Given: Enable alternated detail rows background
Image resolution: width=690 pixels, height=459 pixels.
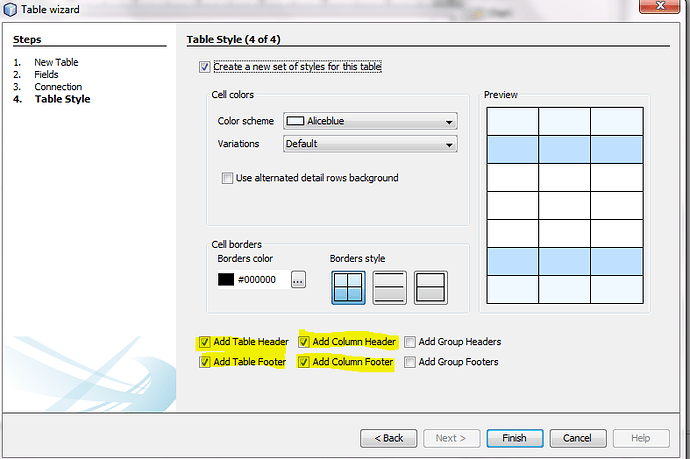Looking at the screenshot, I should pos(228,178).
